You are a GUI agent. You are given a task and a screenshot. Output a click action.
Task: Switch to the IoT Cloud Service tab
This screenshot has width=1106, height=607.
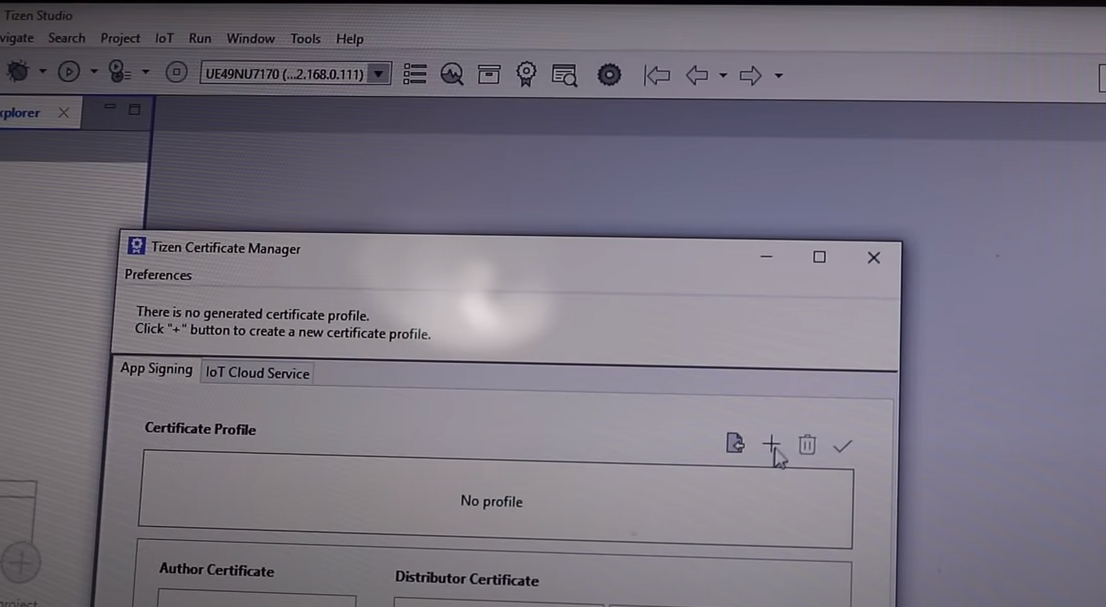pos(257,373)
